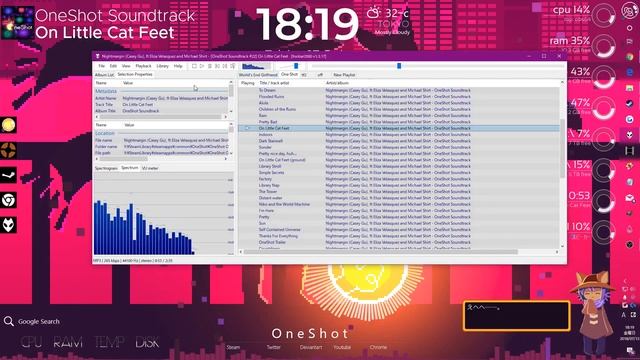Skip to next track using toolbar button

[225, 66]
